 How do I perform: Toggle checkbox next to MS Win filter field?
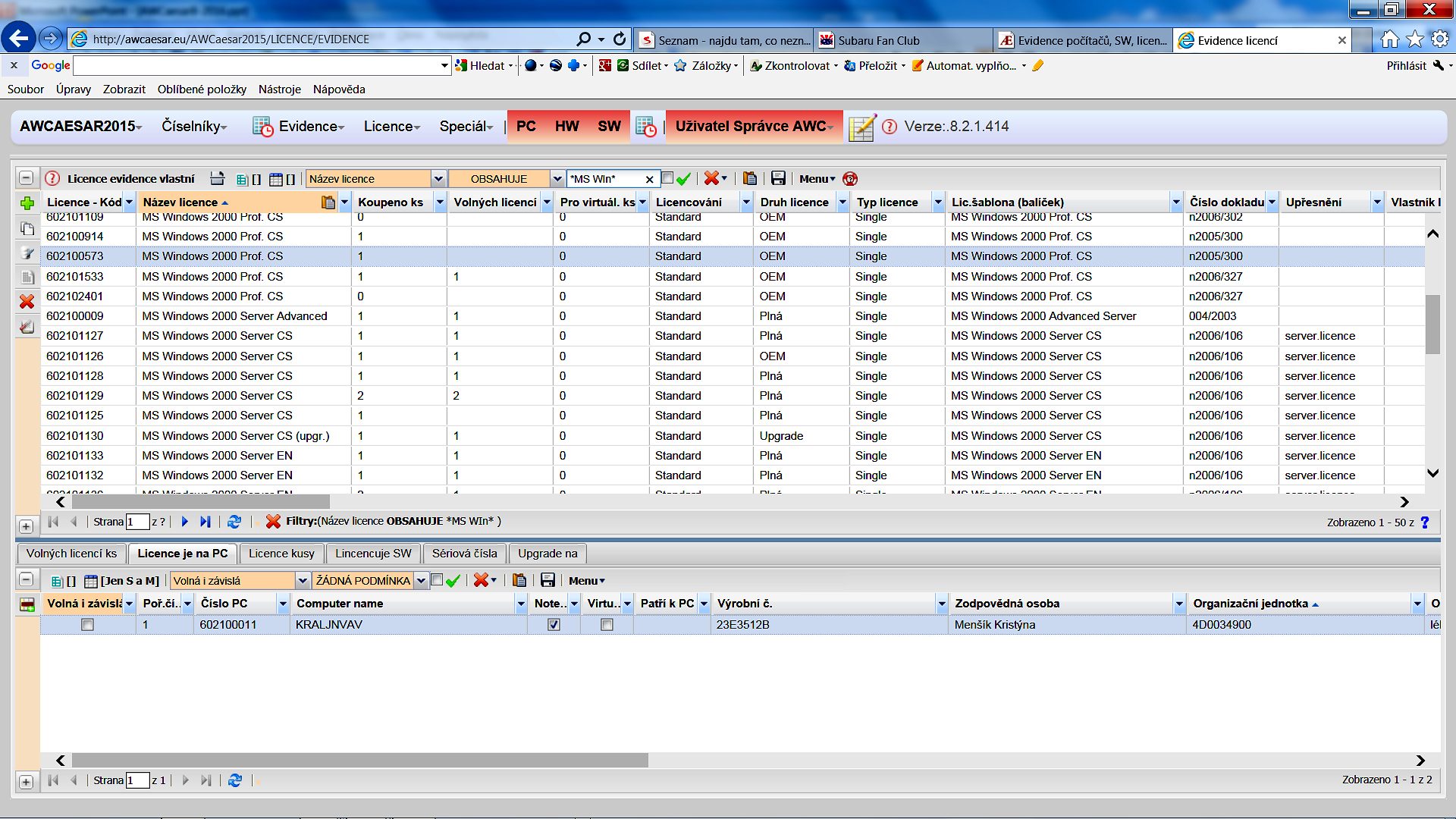pos(667,178)
